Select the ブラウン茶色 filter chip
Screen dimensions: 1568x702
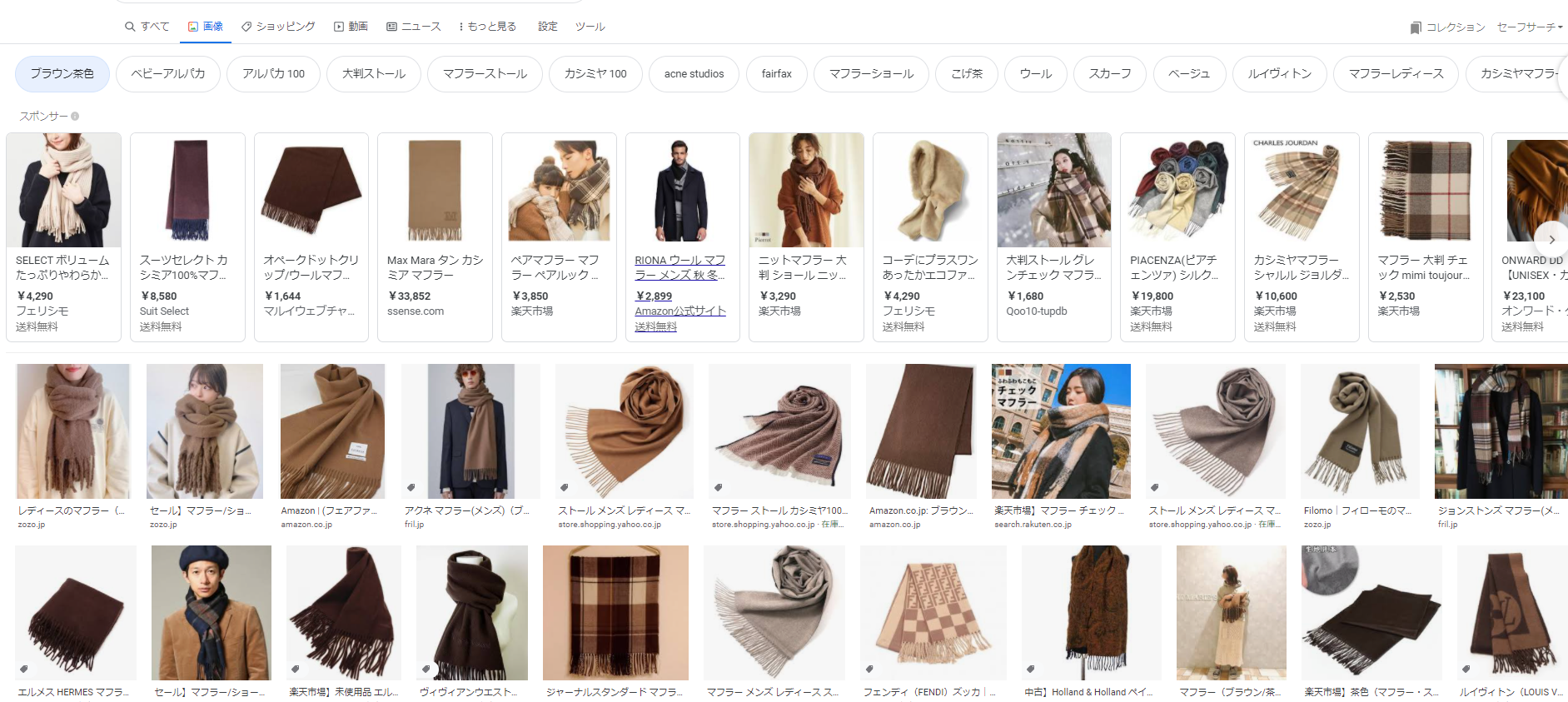pos(62,74)
